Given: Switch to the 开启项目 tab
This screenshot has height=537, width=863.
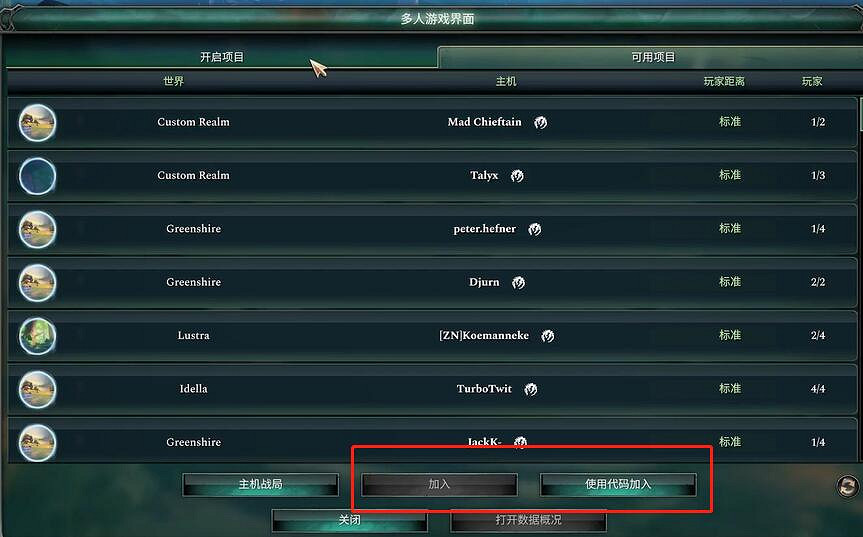Looking at the screenshot, I should coord(222,57).
